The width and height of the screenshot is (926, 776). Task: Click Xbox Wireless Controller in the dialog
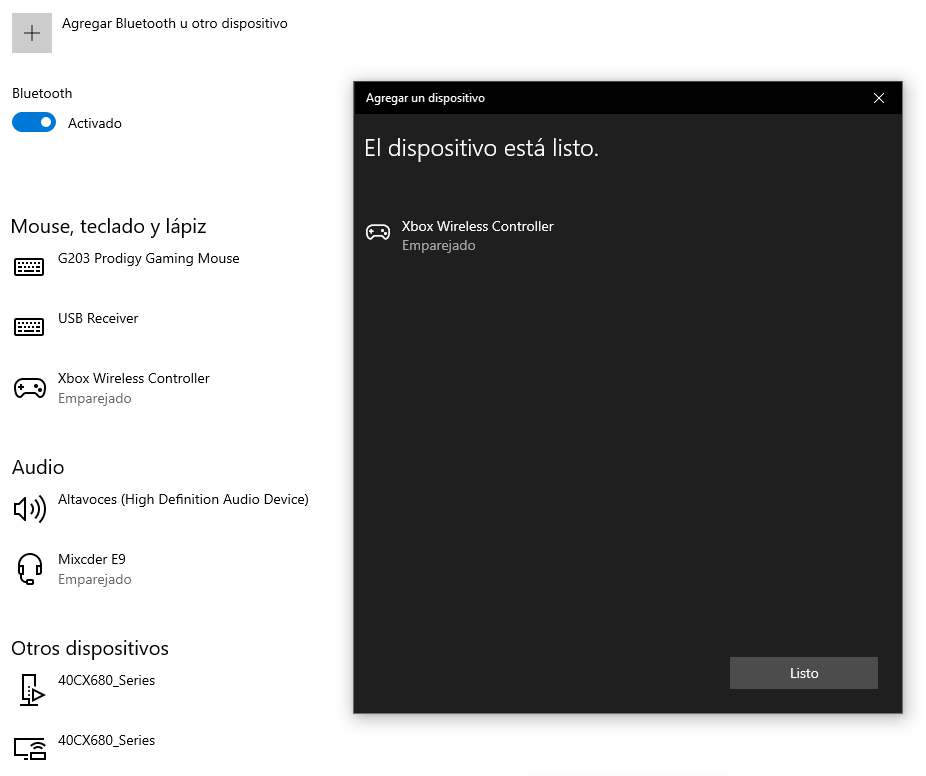(x=478, y=226)
